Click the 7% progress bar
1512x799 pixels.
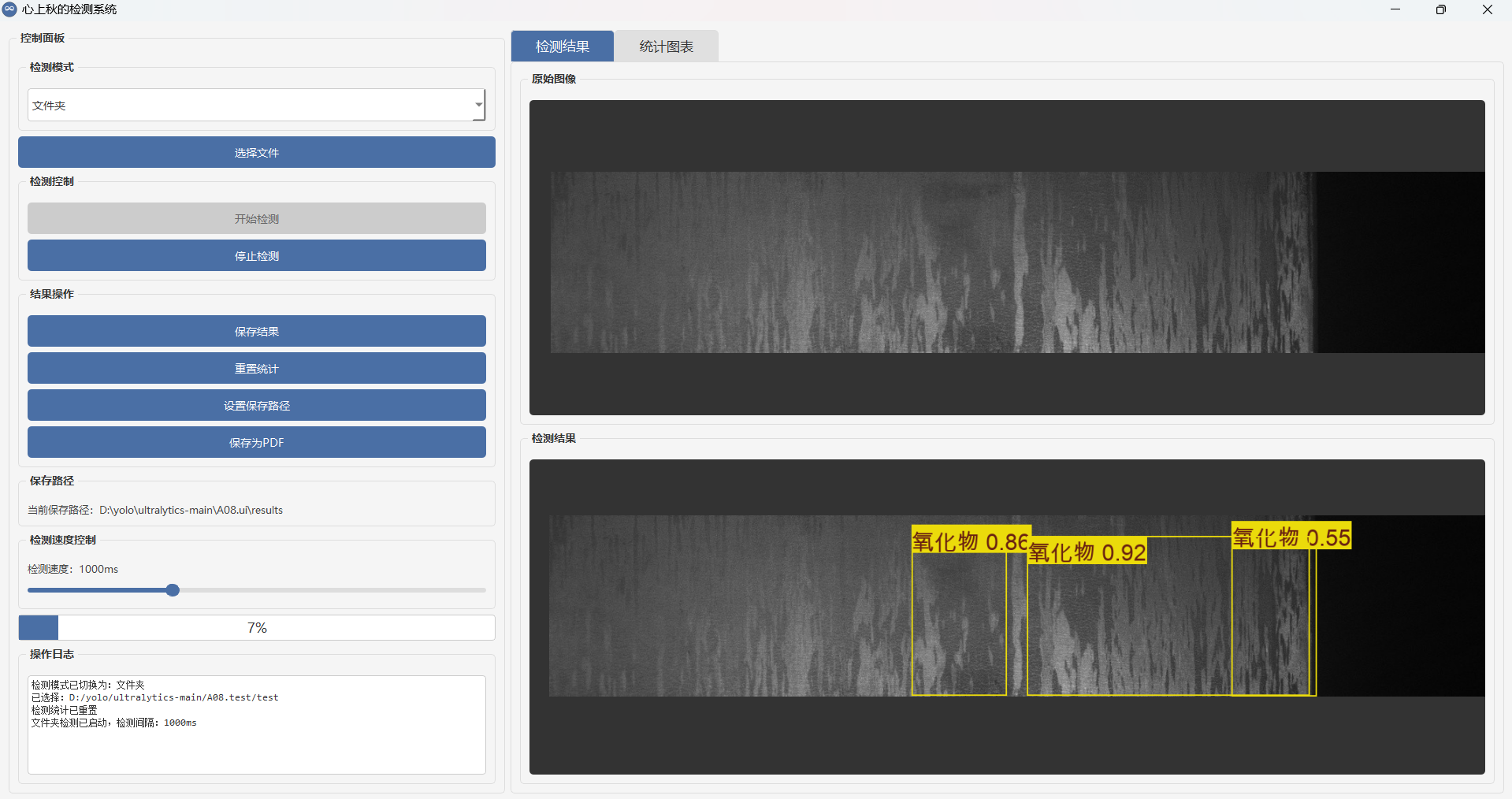(257, 628)
